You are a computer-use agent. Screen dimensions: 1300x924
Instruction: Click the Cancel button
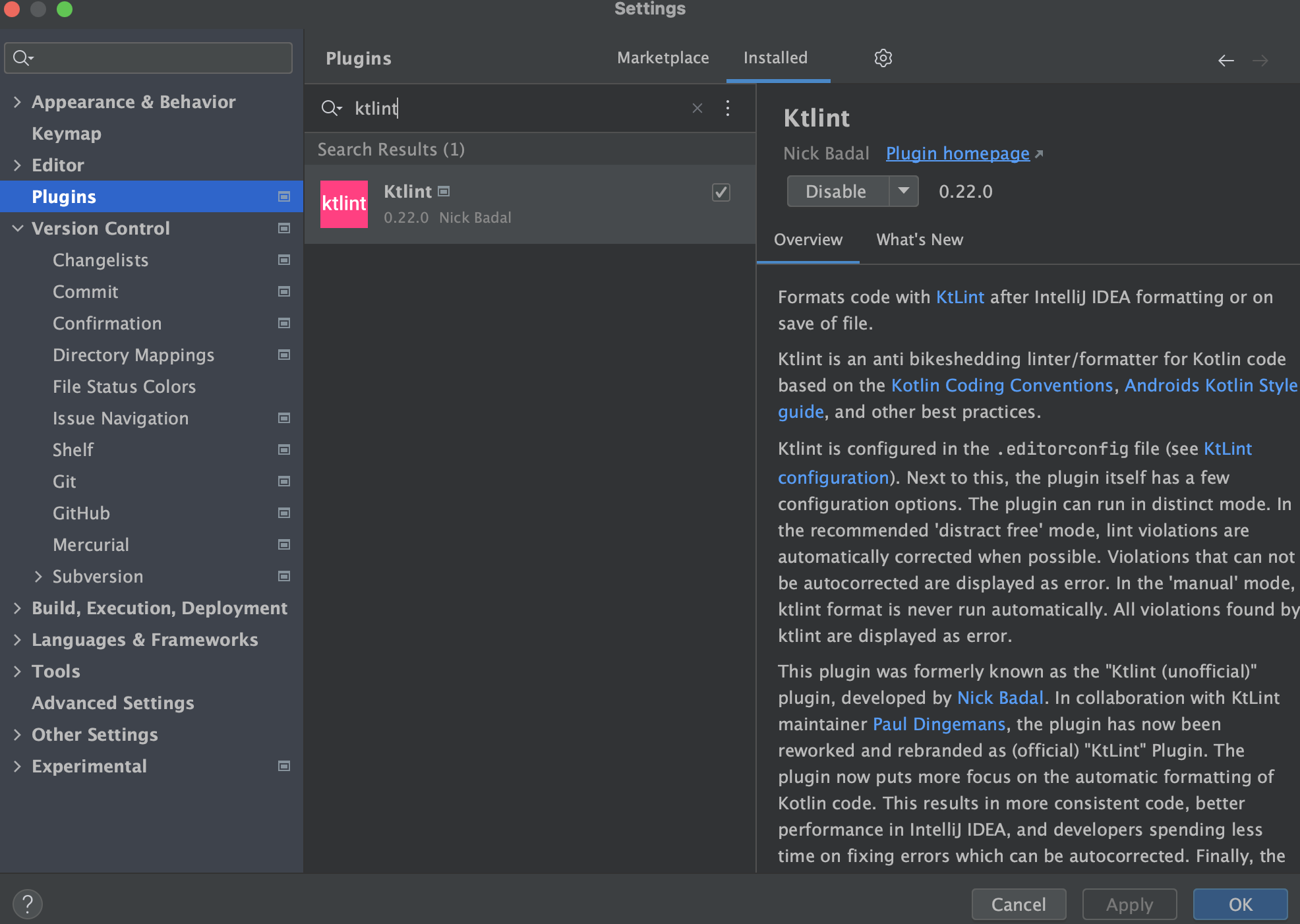pos(1019,904)
